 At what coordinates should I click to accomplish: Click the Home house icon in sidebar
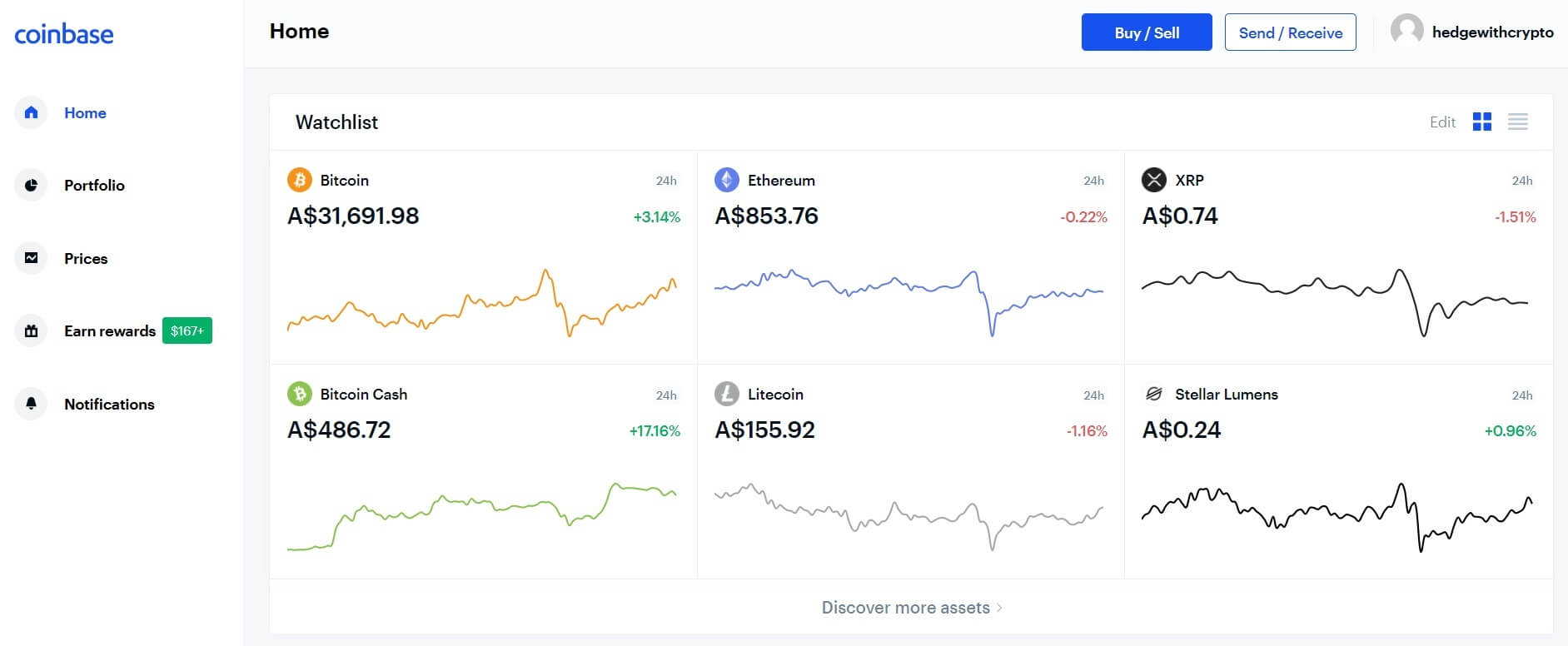[31, 112]
